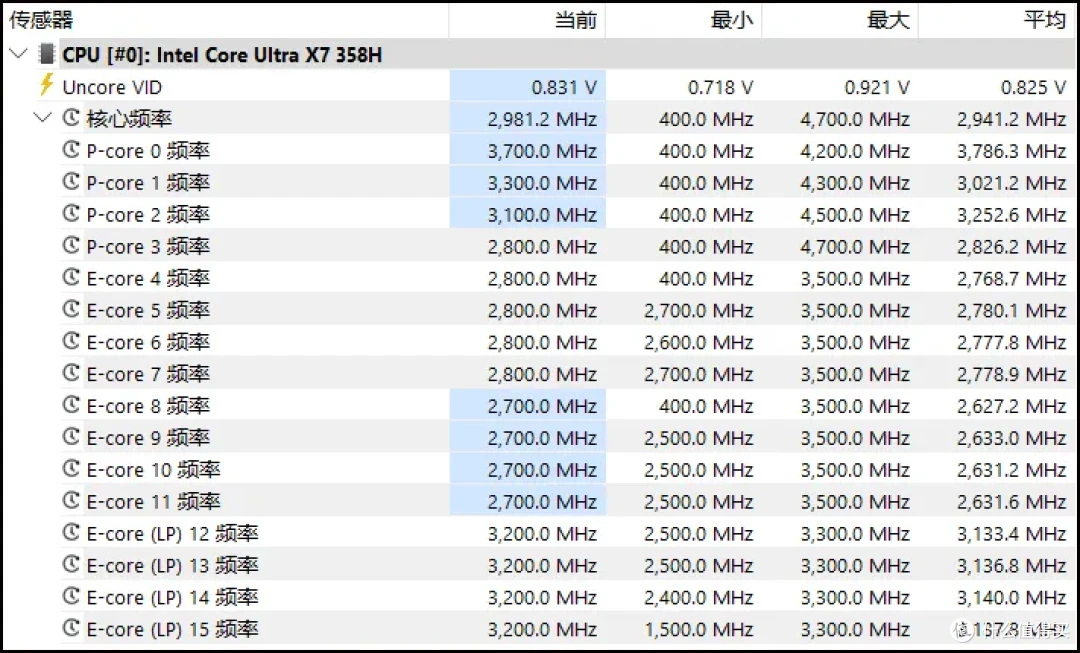Click the 1,500.0 MHz minimum value

[x=699, y=630]
